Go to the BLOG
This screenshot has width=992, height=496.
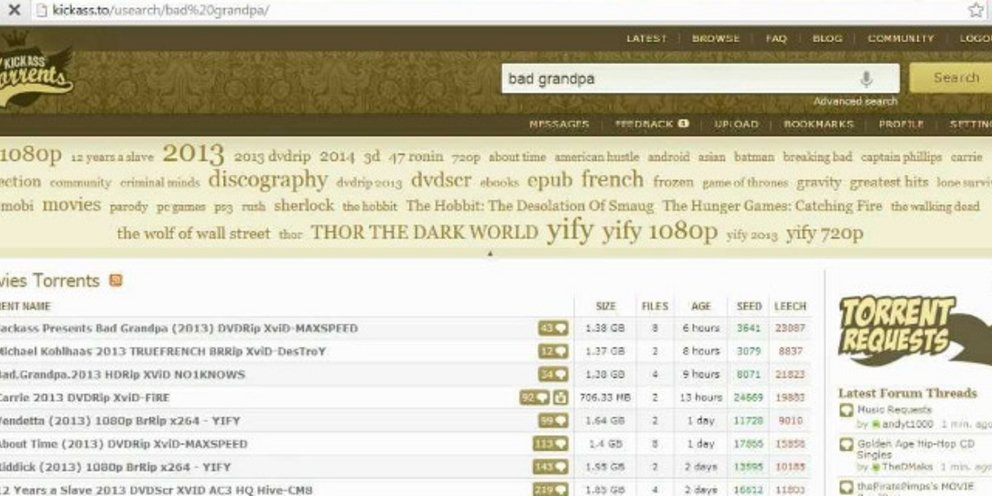[827, 39]
